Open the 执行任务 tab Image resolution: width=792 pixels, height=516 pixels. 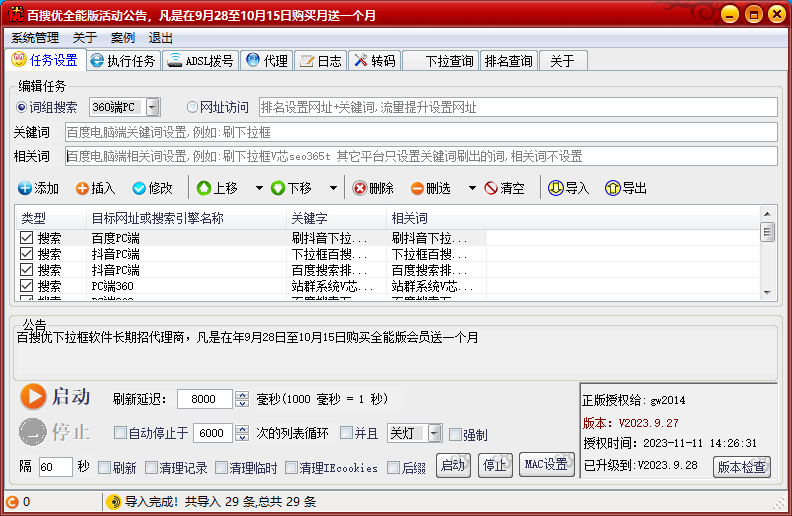point(124,61)
